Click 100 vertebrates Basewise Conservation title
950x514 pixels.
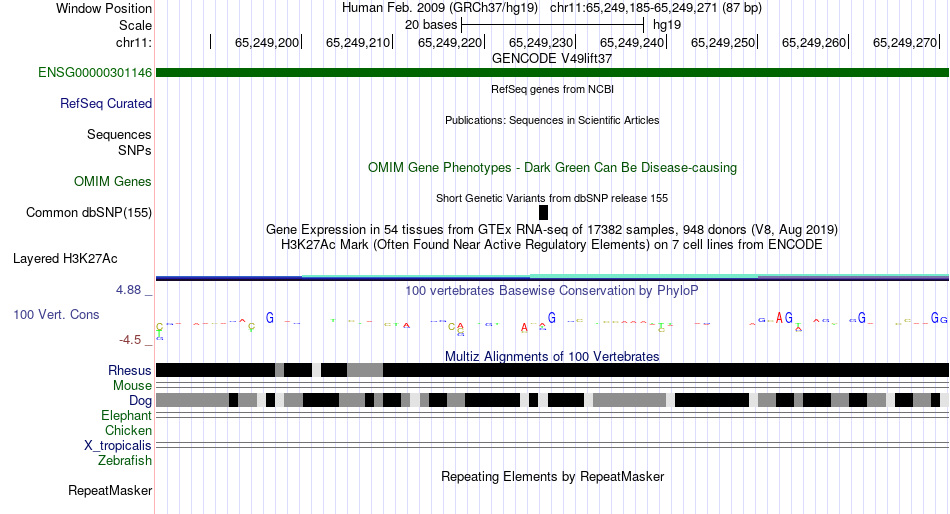coord(552,291)
